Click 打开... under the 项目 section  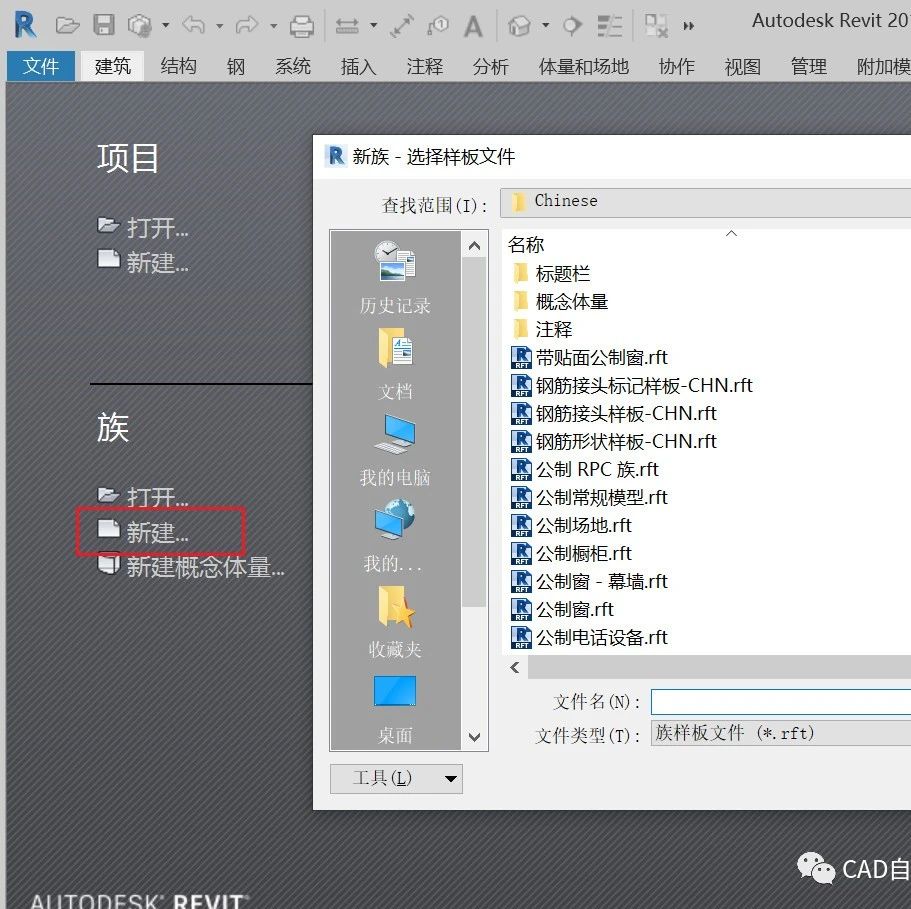coord(143,228)
